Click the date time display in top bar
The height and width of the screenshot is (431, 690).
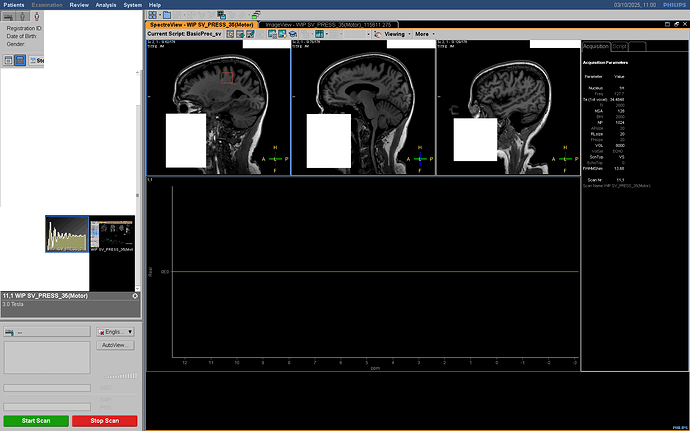click(635, 5)
